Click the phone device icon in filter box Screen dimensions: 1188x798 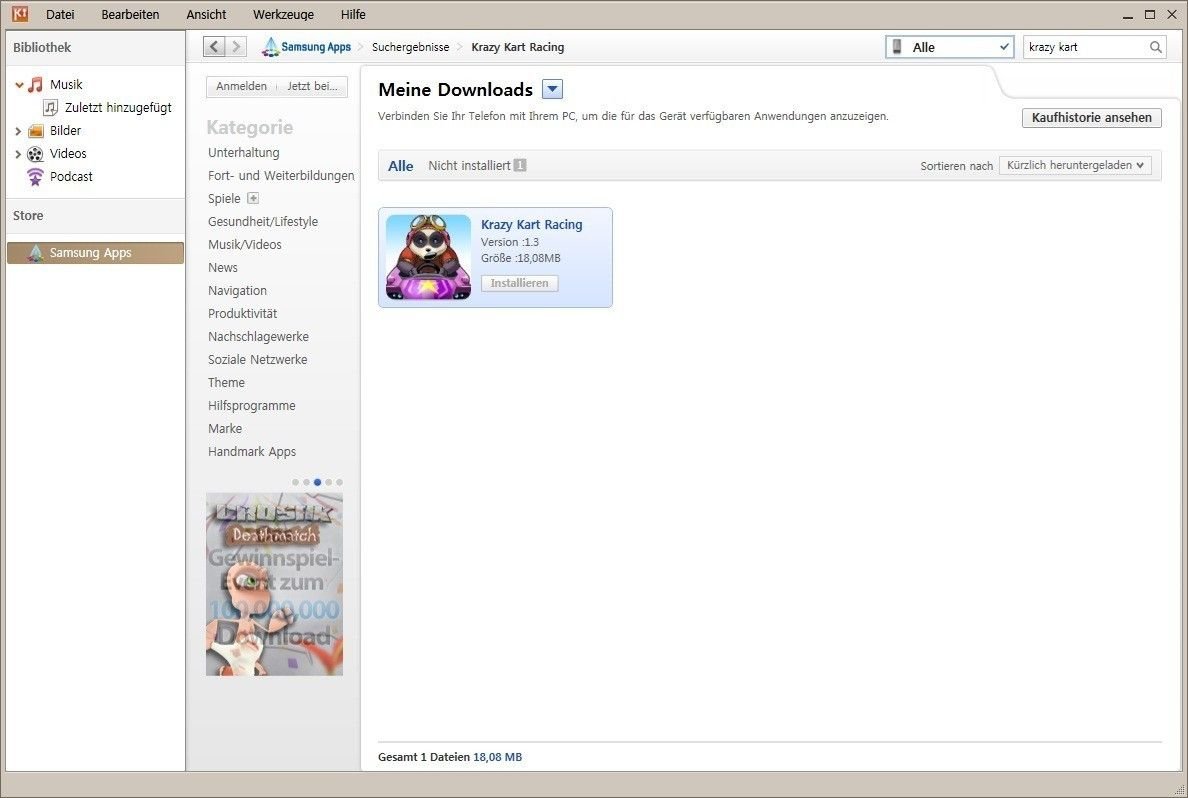click(x=897, y=47)
